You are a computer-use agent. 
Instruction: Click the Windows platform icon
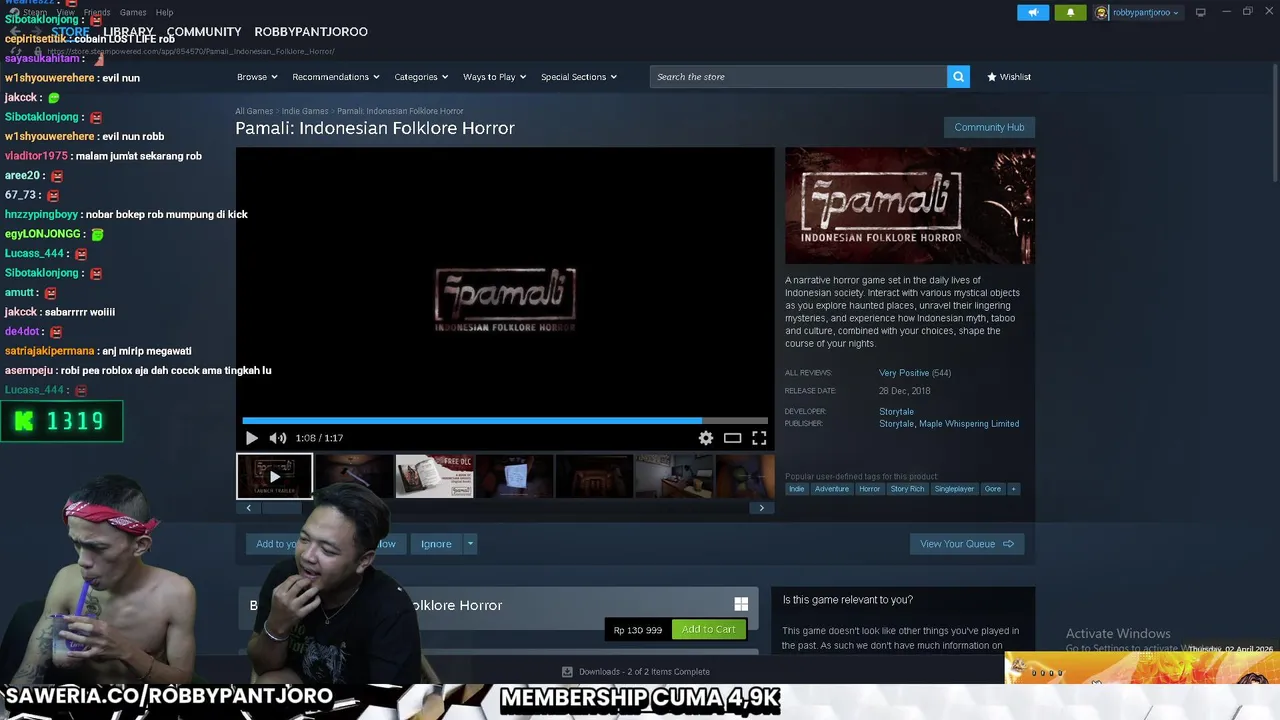pyautogui.click(x=741, y=604)
